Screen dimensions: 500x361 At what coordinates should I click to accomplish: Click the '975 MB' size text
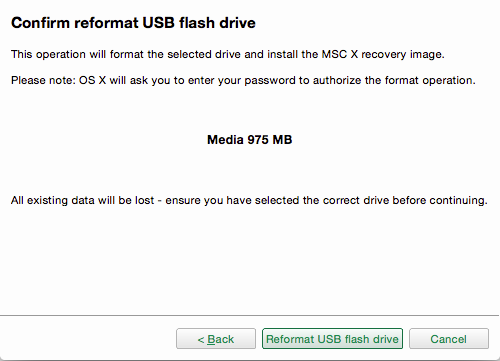click(x=270, y=139)
